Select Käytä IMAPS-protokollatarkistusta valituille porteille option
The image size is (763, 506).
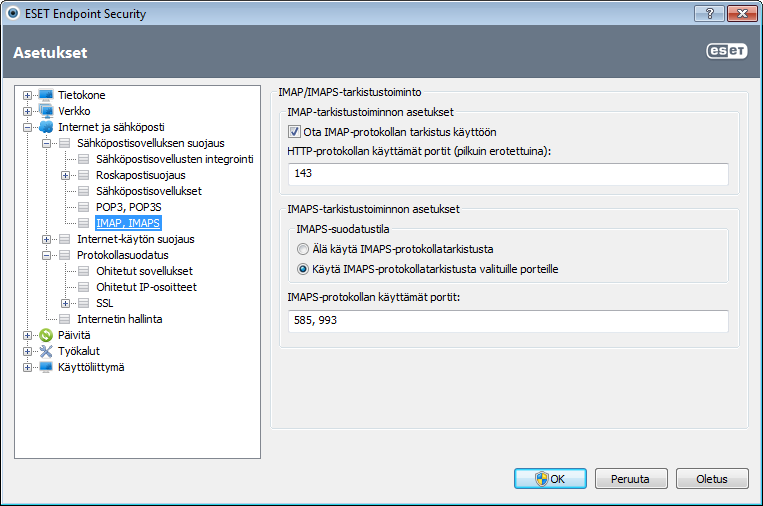click(303, 269)
